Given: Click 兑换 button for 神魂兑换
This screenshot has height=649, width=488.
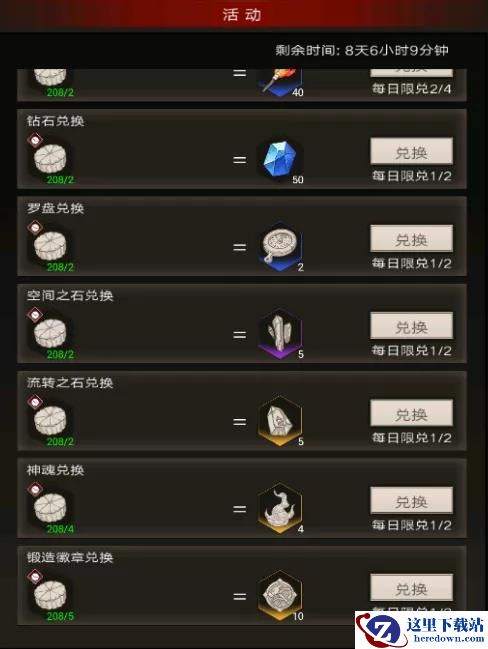Looking at the screenshot, I should [411, 501].
